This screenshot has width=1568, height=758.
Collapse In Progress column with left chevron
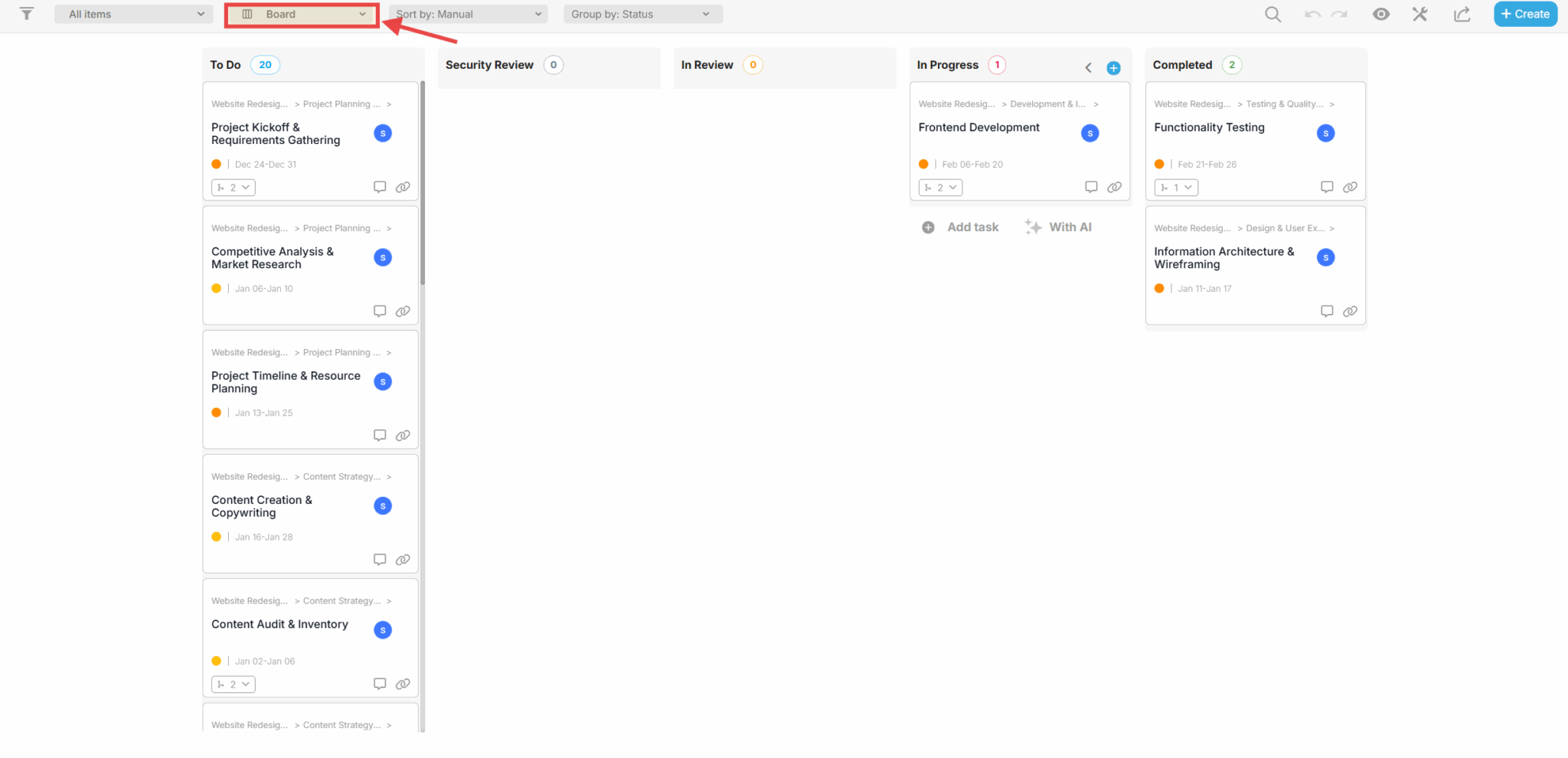[x=1088, y=67]
